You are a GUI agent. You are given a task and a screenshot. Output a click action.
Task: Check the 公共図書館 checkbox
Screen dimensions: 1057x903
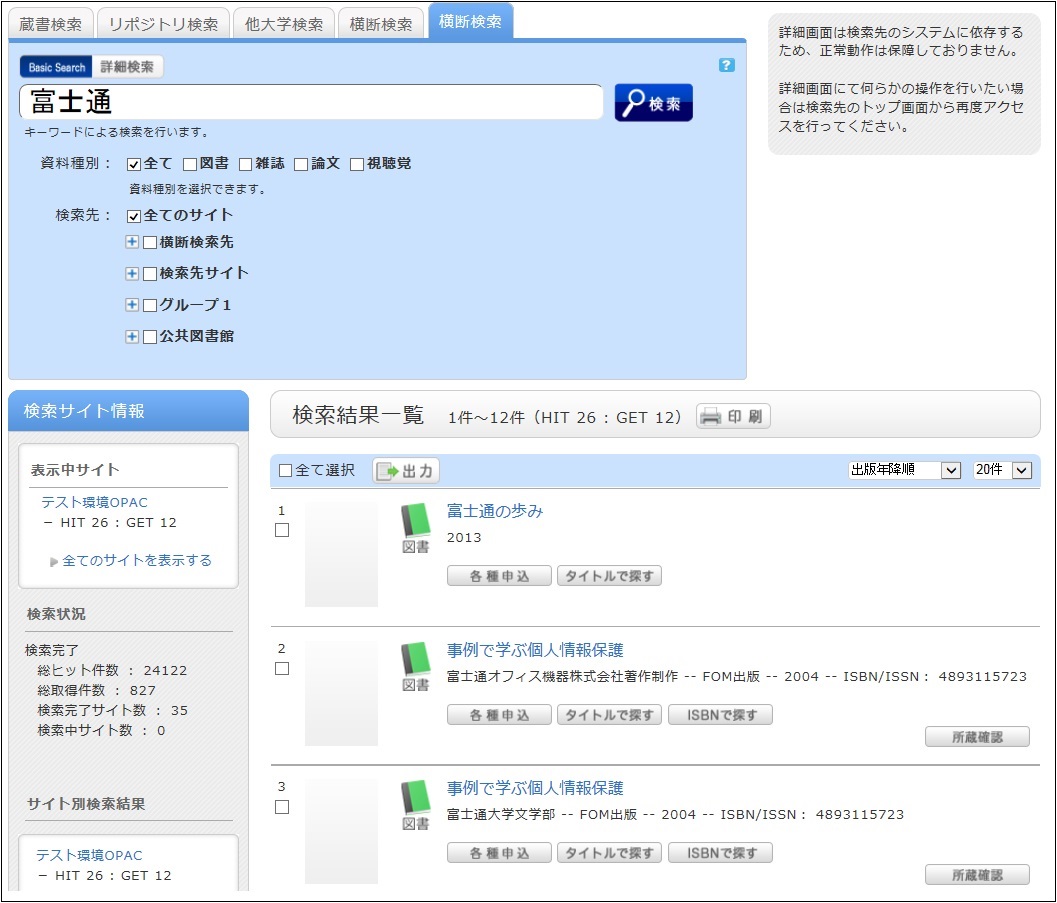150,337
